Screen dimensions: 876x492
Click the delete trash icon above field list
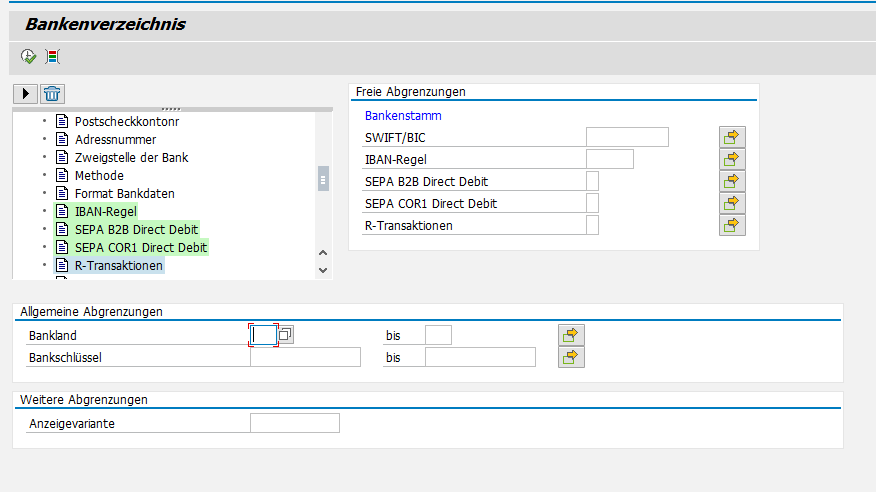click(x=53, y=94)
